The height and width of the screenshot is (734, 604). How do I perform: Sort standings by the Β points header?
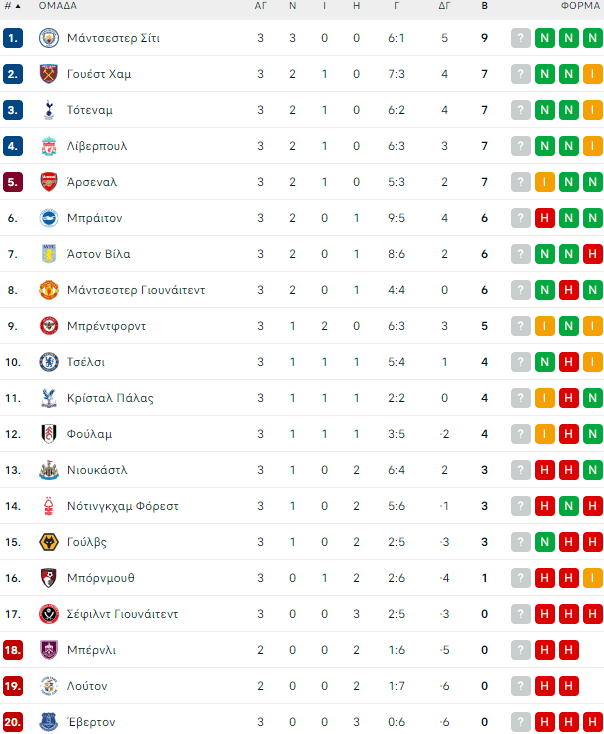pos(484,6)
